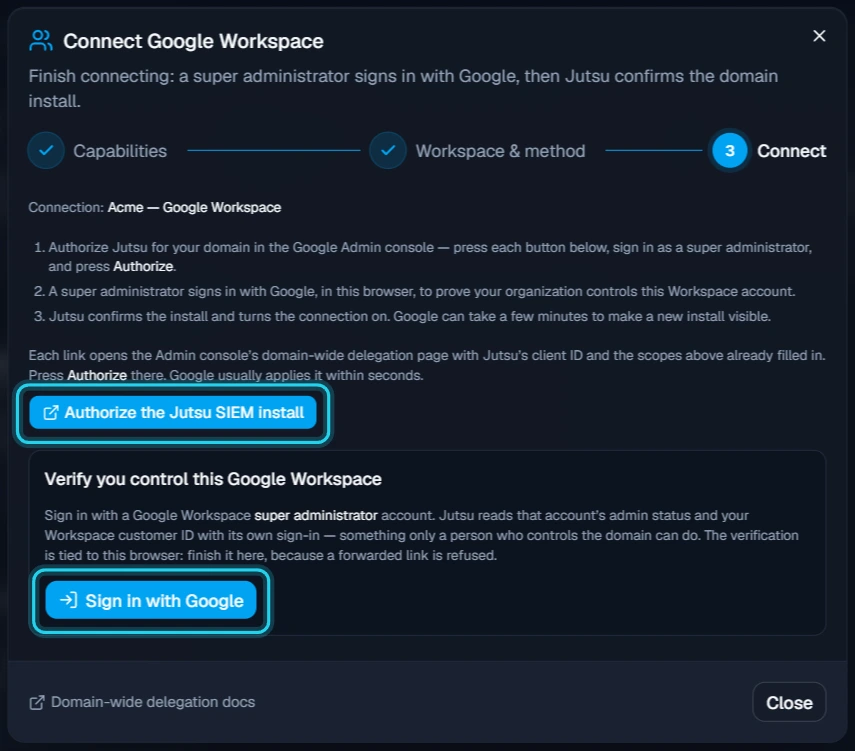Click the dialog title Connect Google Workspace
Viewport: 855px width, 751px height.
(193, 41)
